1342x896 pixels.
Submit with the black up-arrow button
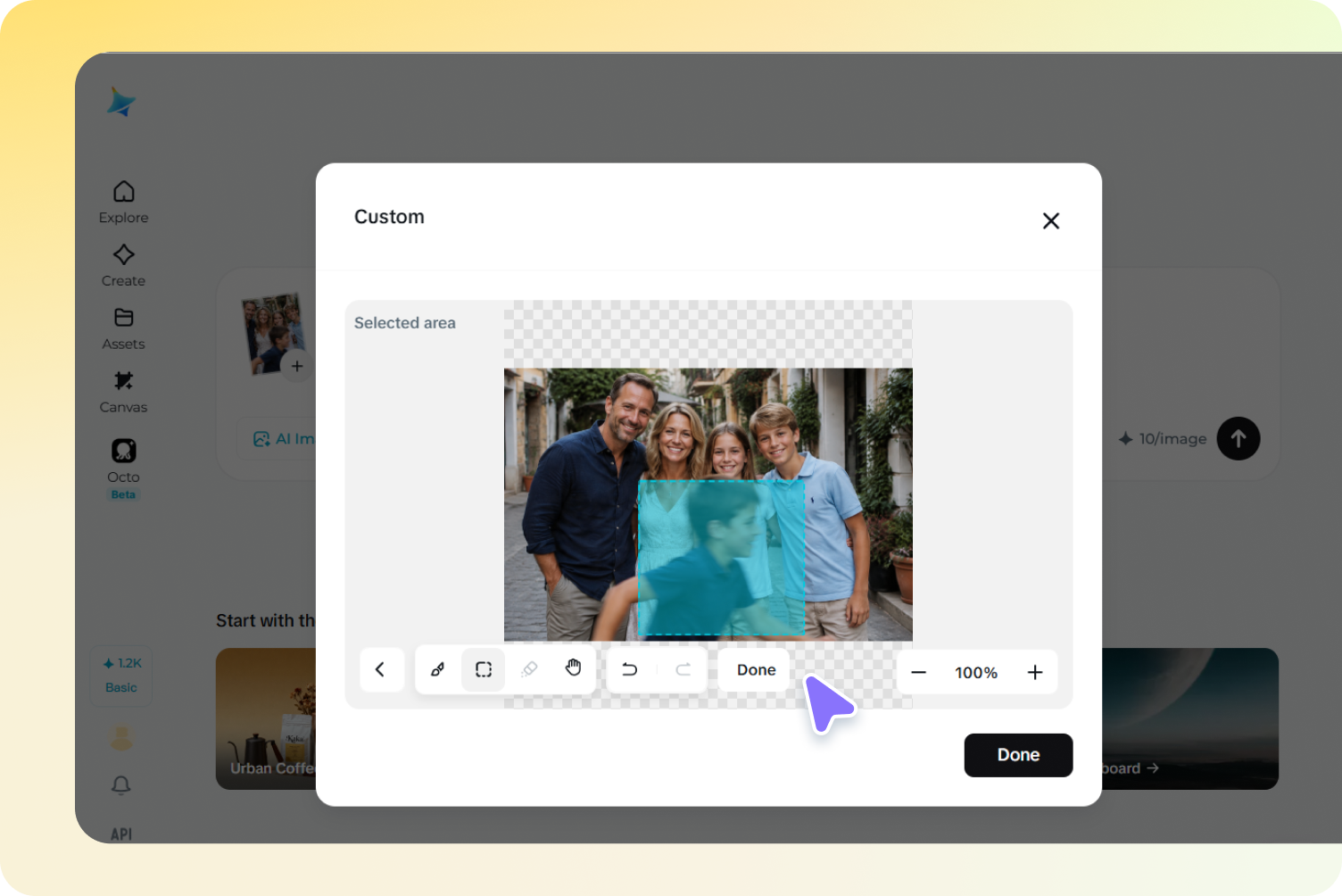point(1238,439)
